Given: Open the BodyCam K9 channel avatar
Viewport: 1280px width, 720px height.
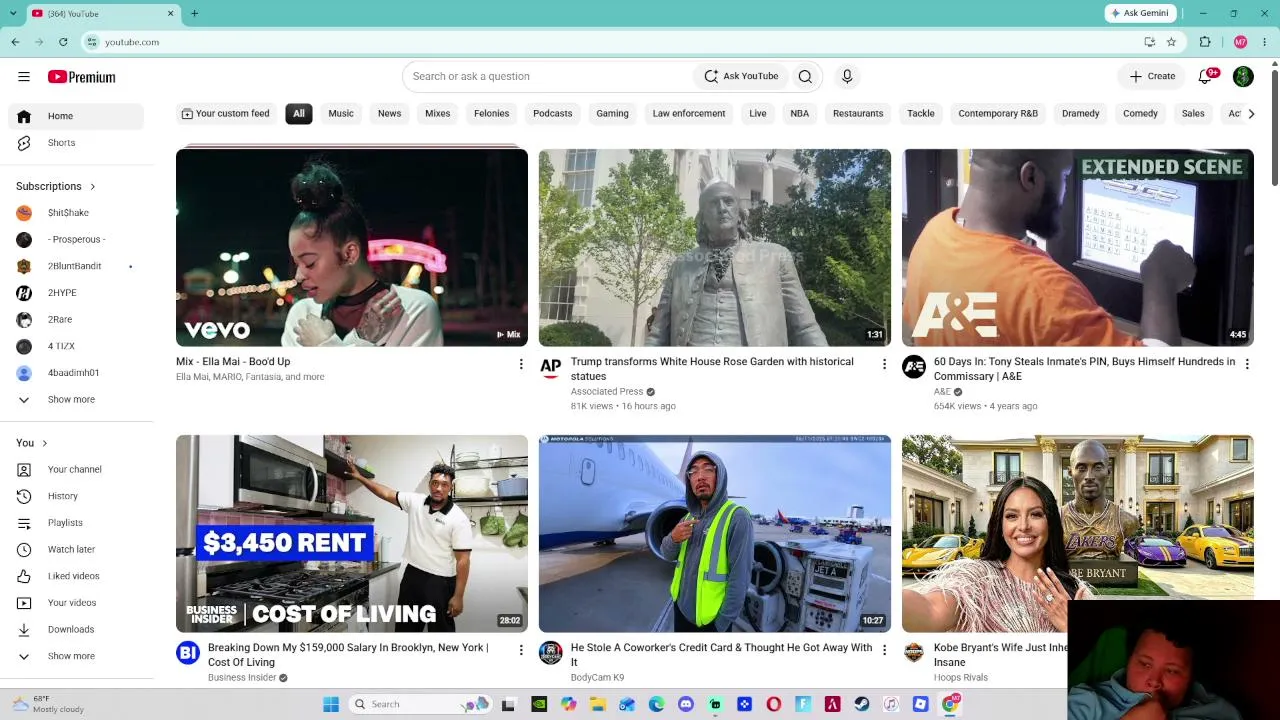Looking at the screenshot, I should [551, 653].
